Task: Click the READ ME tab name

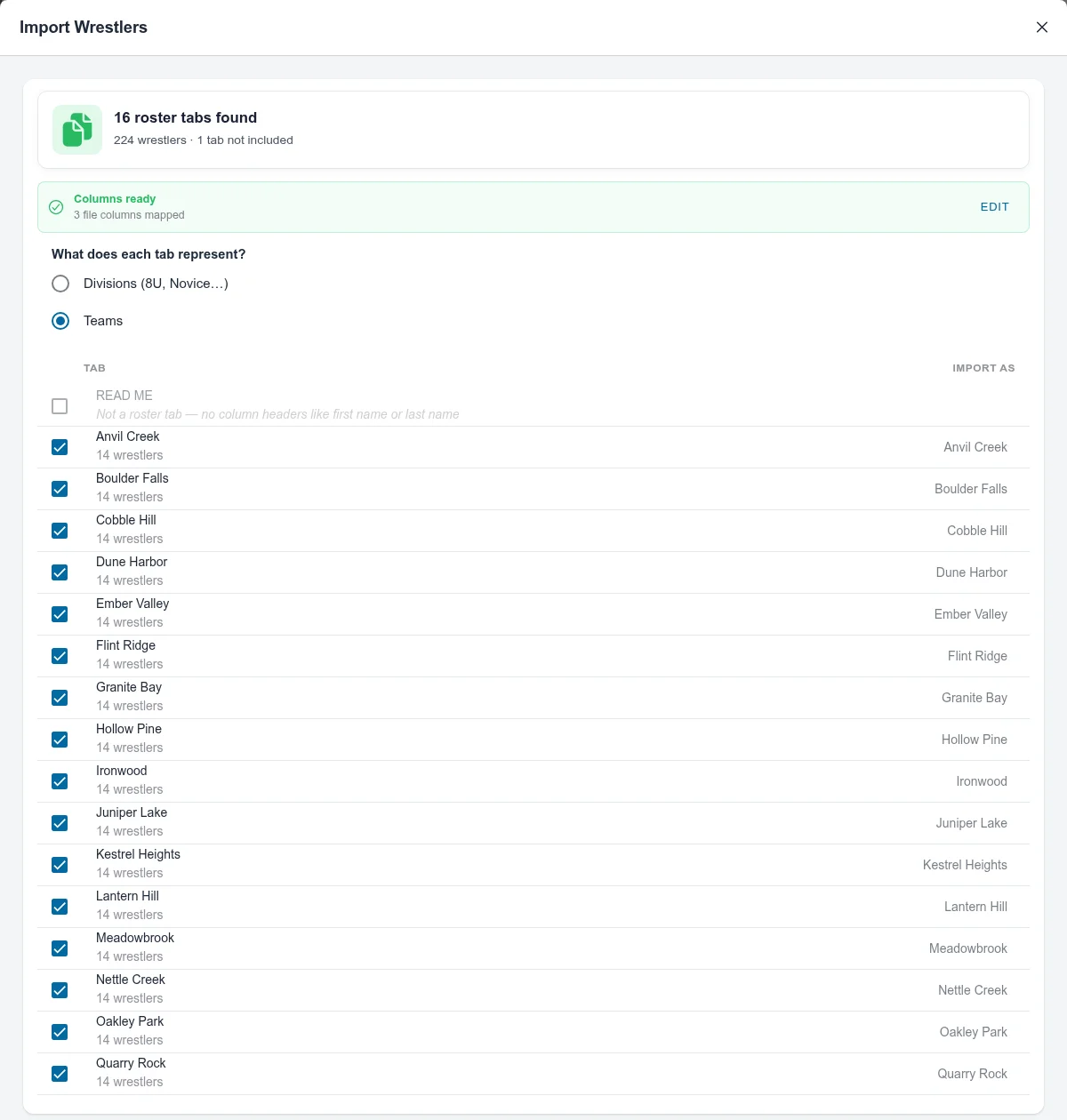Action: click(124, 396)
